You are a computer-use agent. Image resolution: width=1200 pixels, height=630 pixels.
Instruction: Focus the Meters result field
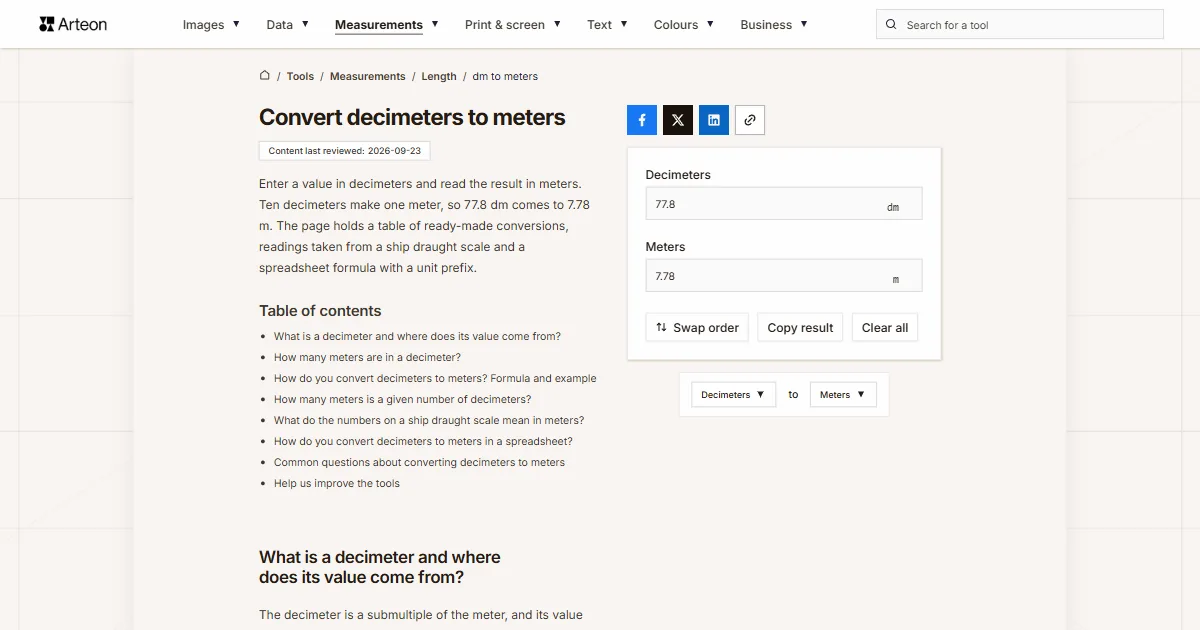[x=784, y=276]
